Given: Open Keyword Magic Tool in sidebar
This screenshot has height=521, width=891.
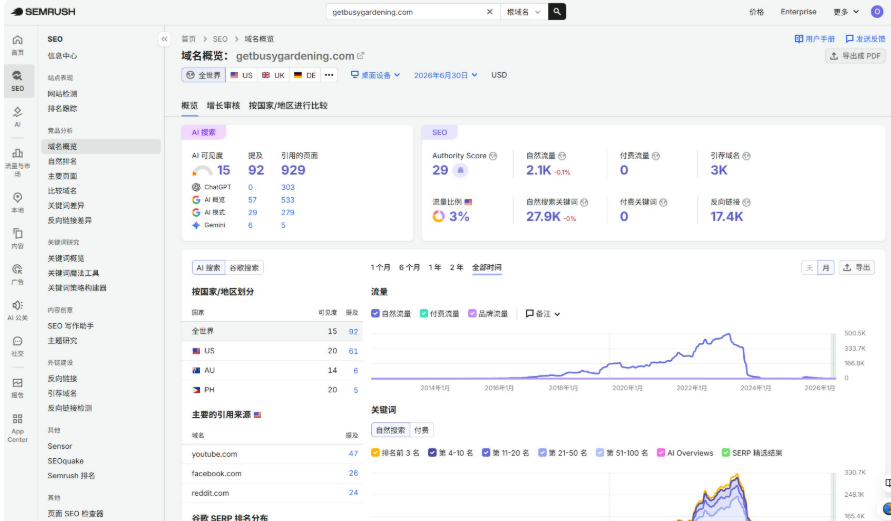Looking at the screenshot, I should (x=73, y=273).
